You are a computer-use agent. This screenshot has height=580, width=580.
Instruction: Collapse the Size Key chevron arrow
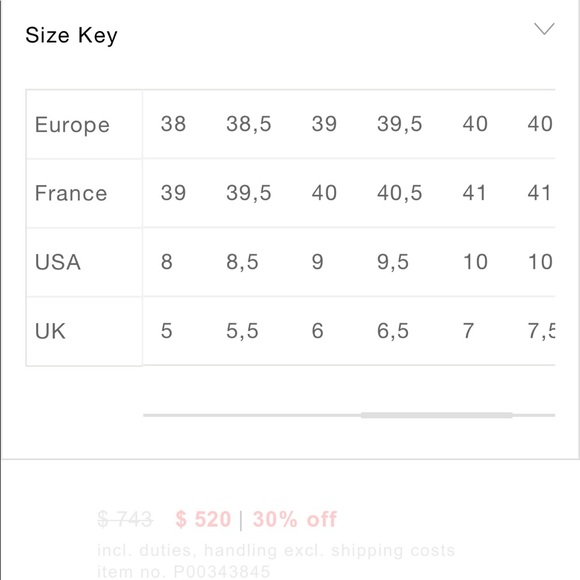pos(544,29)
